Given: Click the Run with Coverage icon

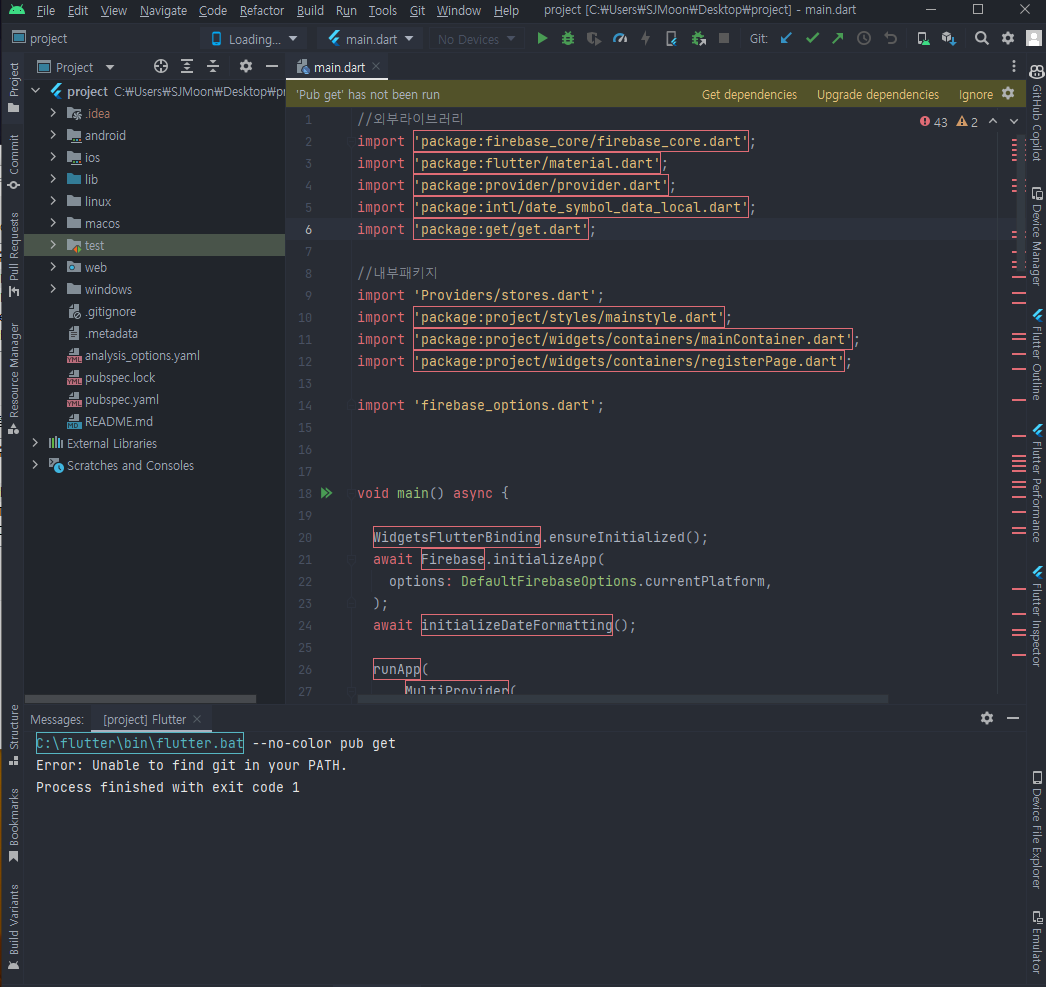Looking at the screenshot, I should [x=594, y=39].
